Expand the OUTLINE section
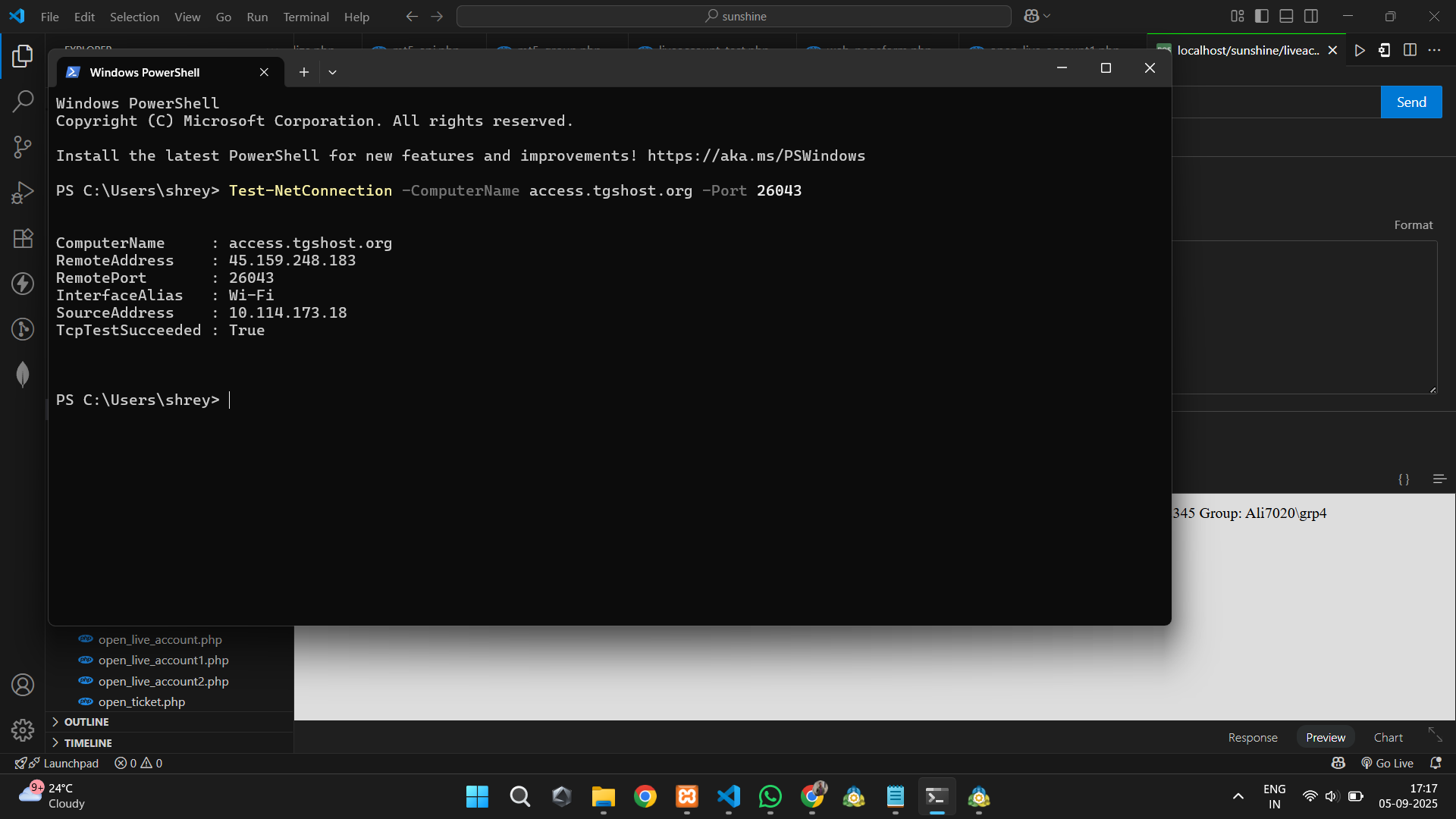This screenshot has height=819, width=1456. [86, 722]
